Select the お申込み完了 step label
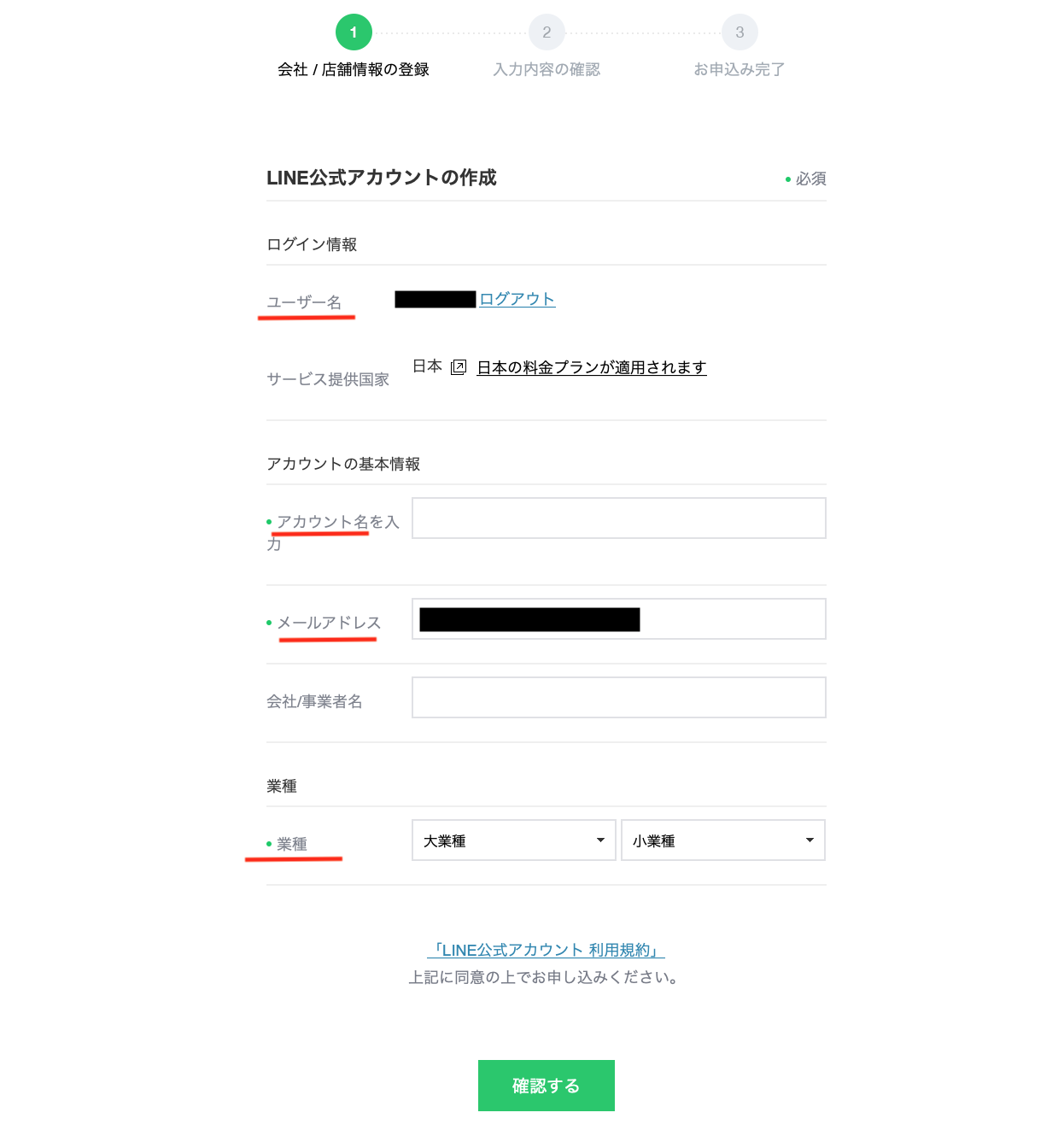 (740, 70)
